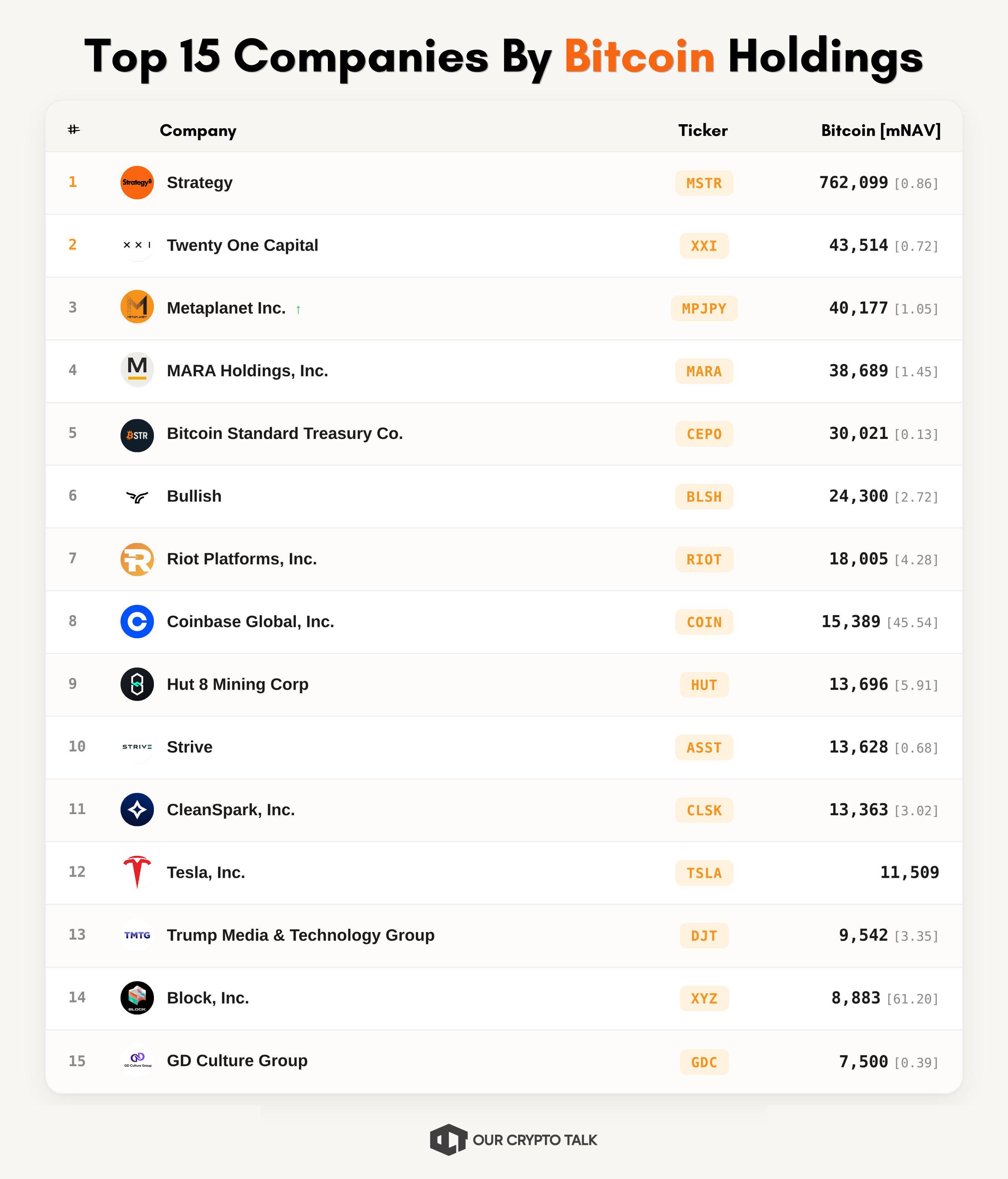This screenshot has height=1179, width=1008.
Task: Select the COIN ticker badge
Action: 704,622
